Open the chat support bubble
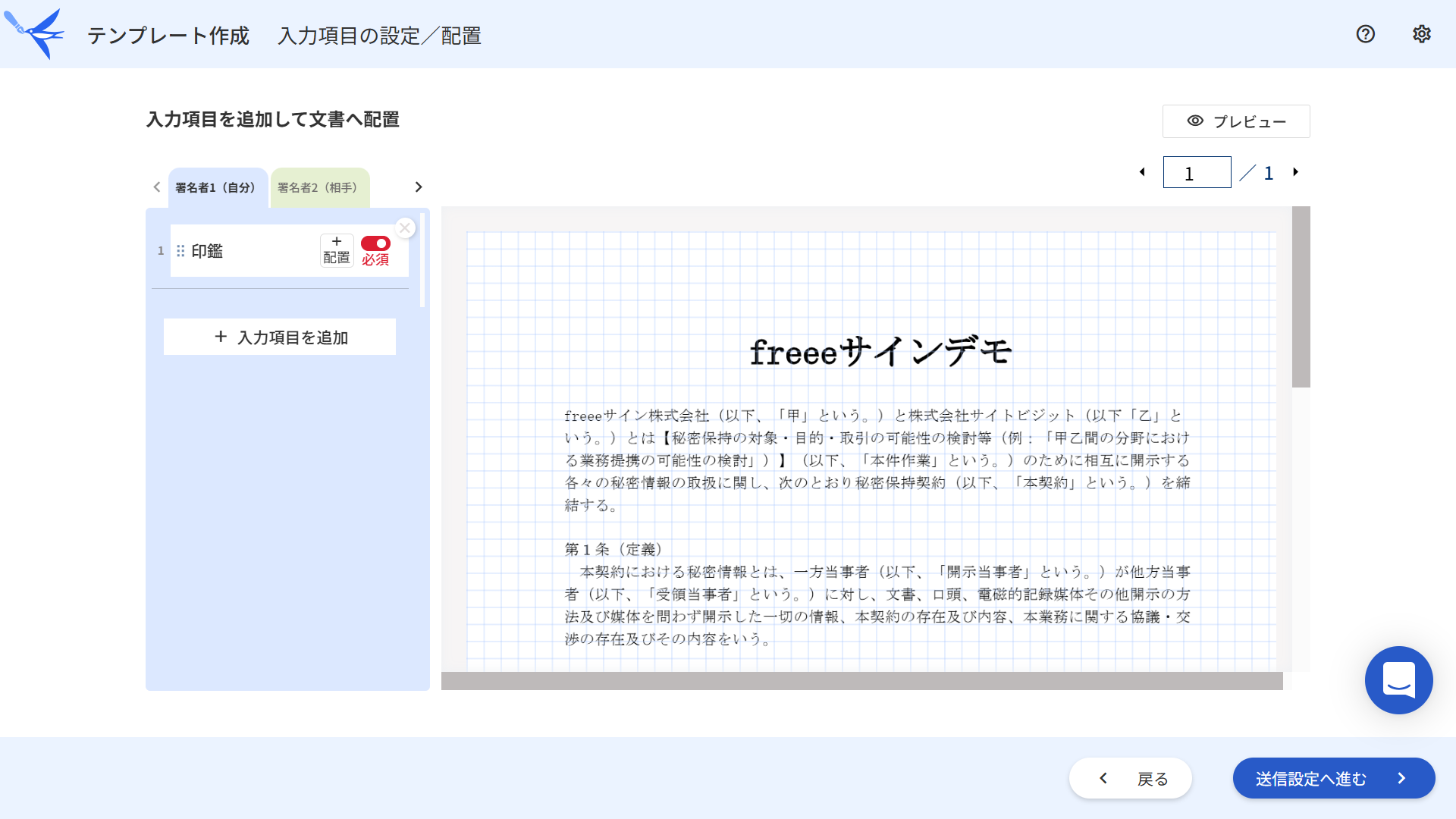1456x819 pixels. 1398,679
